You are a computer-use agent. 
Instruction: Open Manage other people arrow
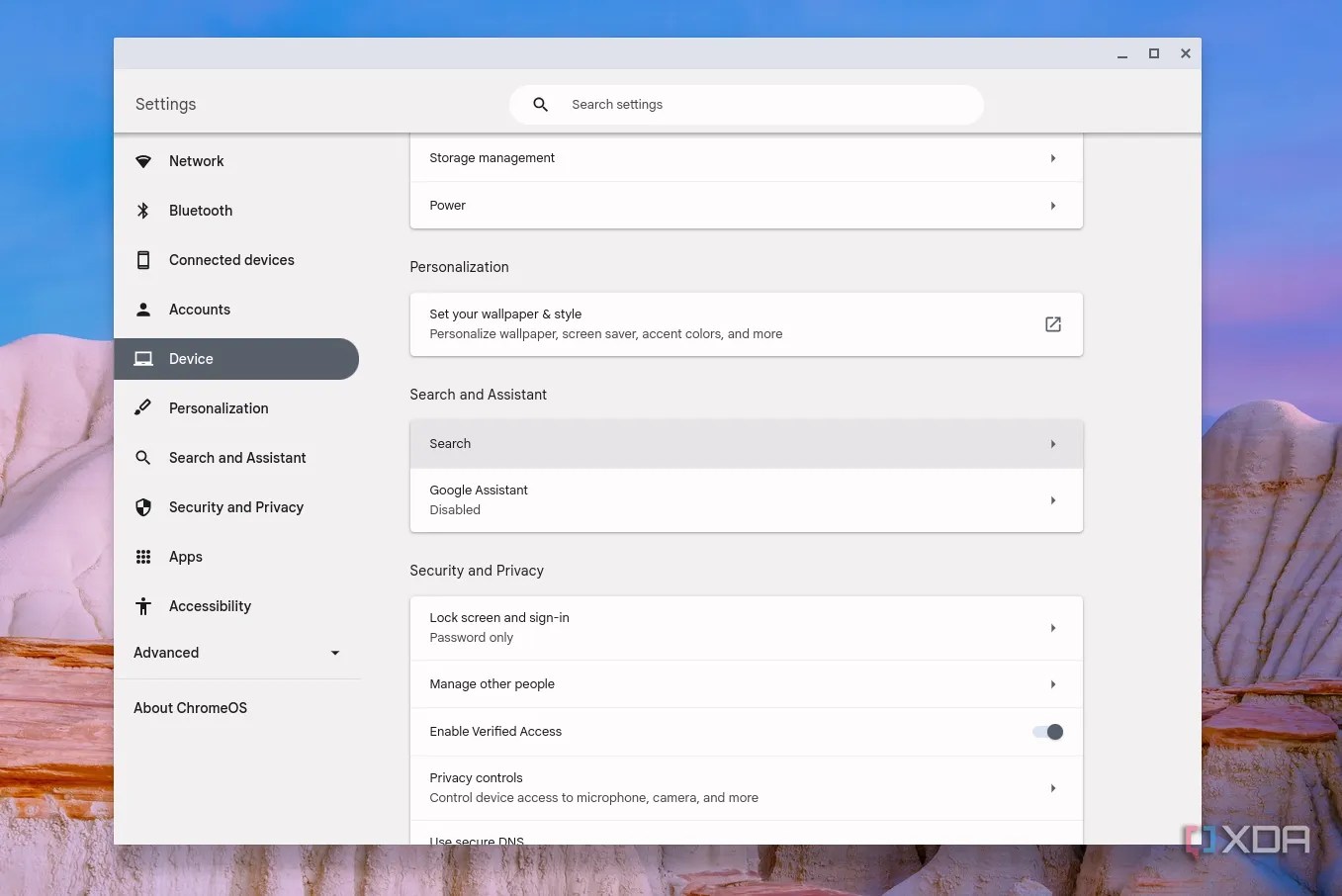1053,684
